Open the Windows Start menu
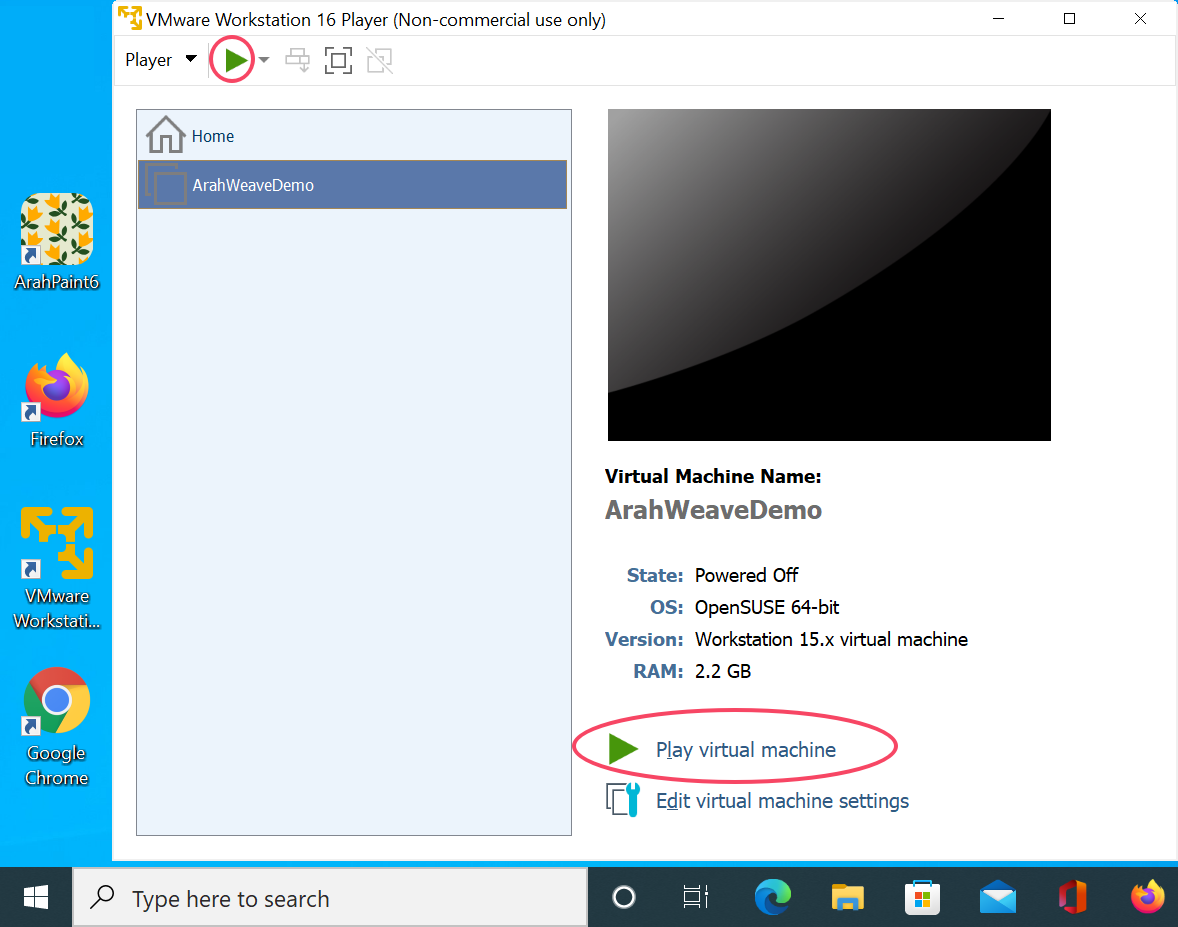The width and height of the screenshot is (1178, 927). [x=36, y=898]
